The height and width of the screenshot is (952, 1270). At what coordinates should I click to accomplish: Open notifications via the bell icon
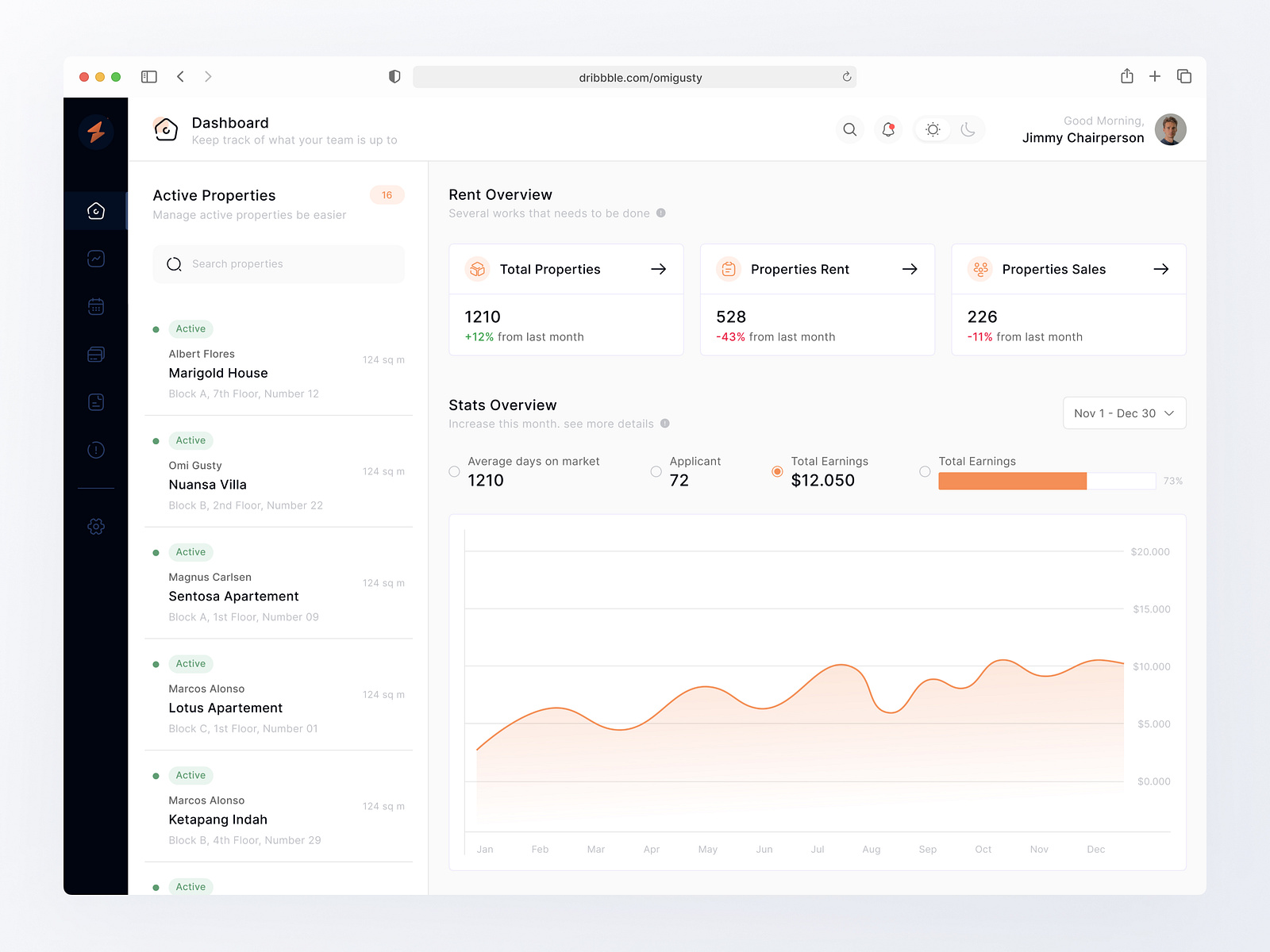[888, 129]
